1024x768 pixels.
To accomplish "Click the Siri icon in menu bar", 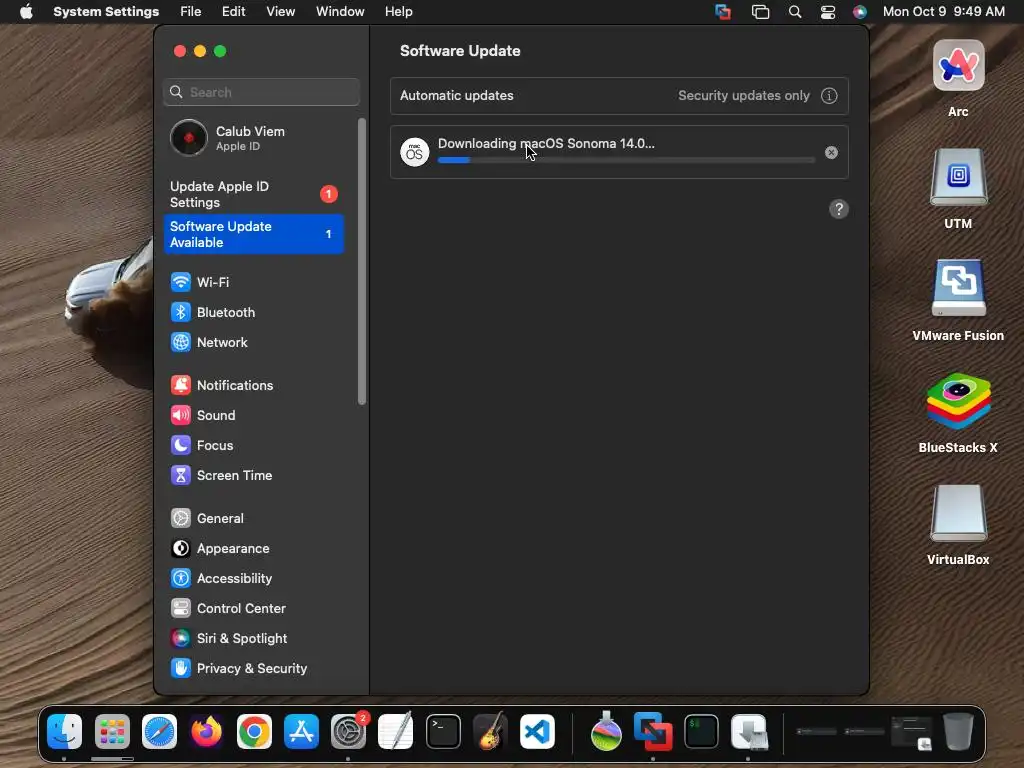I will (860, 12).
